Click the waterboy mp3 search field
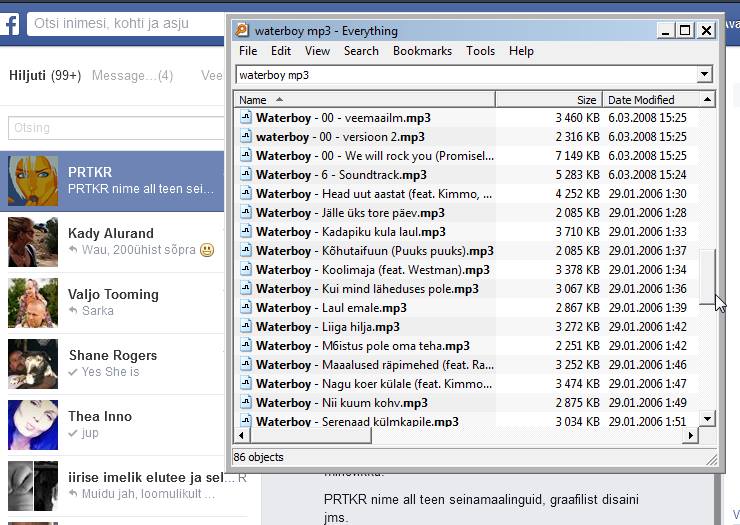Screen dimensions: 740x525 466,75
